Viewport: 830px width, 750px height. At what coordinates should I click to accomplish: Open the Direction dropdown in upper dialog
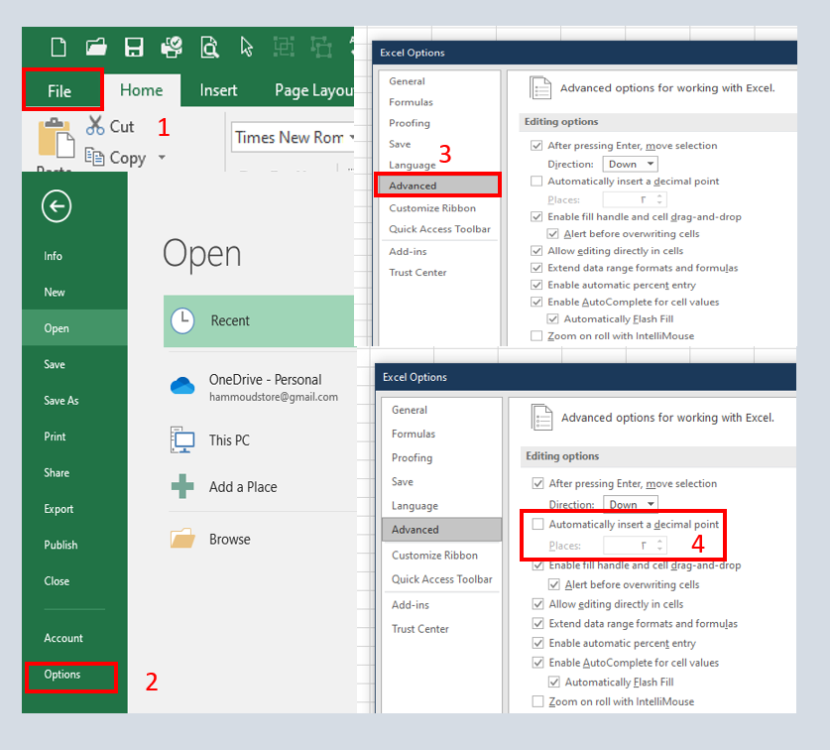coord(630,164)
